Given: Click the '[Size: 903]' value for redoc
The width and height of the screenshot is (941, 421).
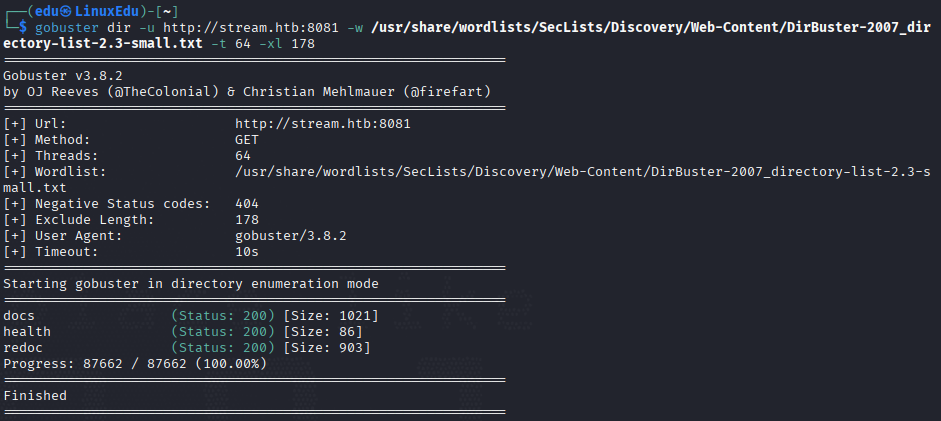Looking at the screenshot, I should (x=326, y=348).
